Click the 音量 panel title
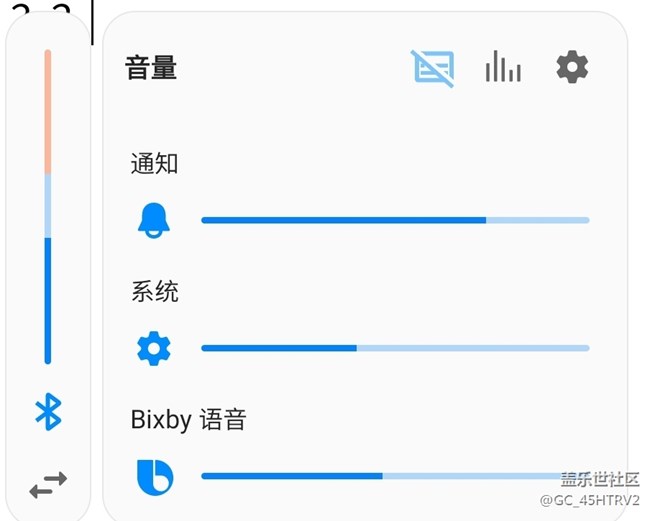The image size is (650, 521). 151,68
